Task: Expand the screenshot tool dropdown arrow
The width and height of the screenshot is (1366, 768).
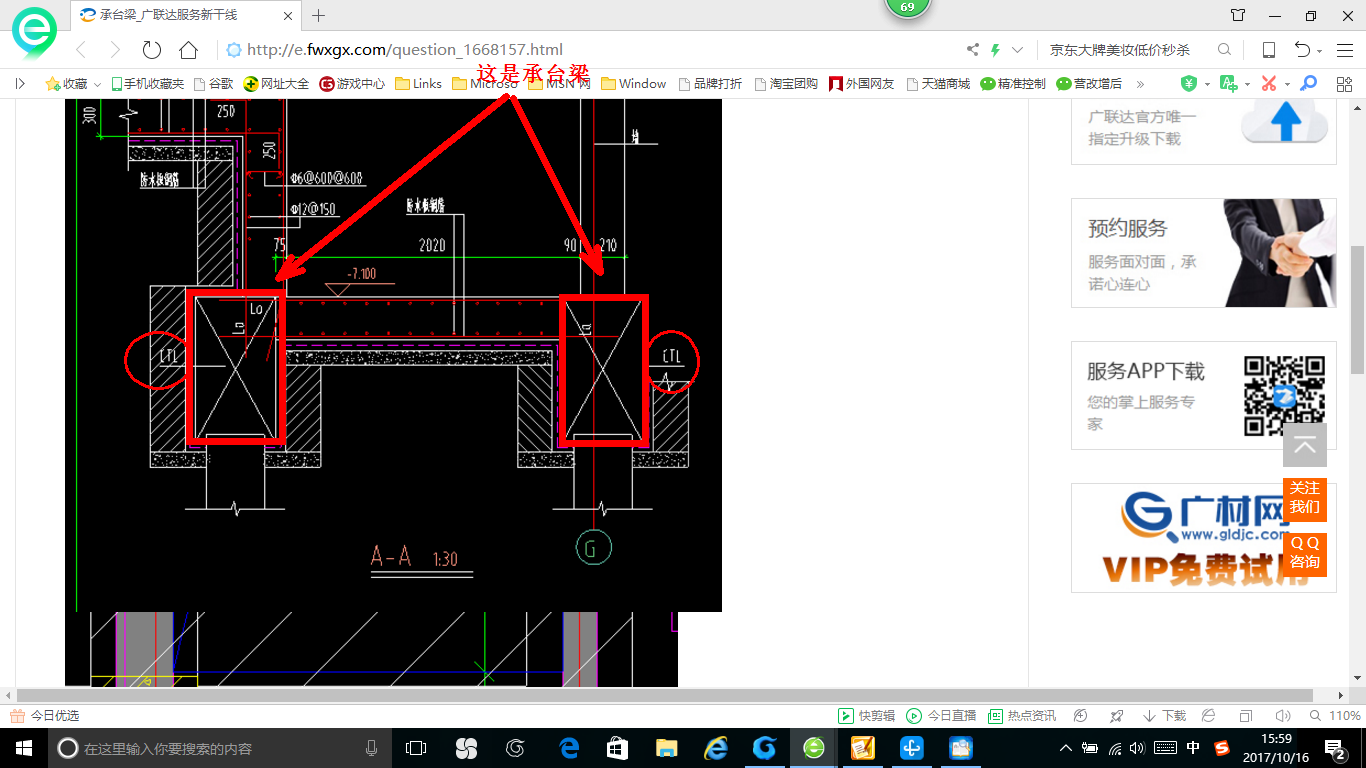Action: (1287, 85)
